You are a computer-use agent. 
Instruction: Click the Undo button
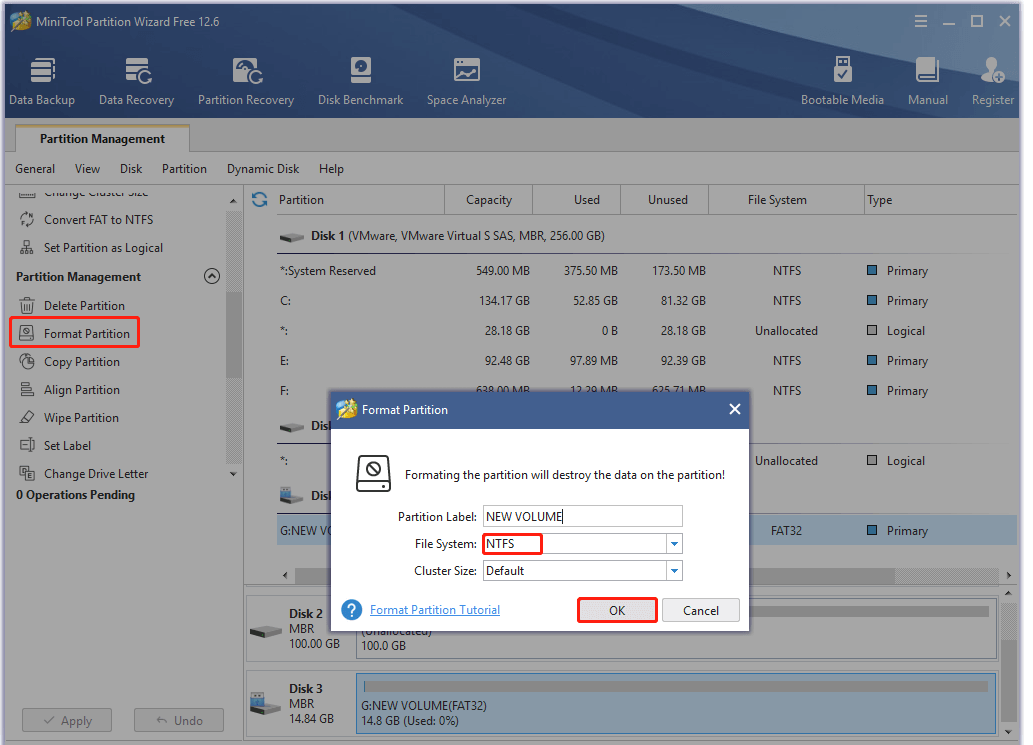179,721
